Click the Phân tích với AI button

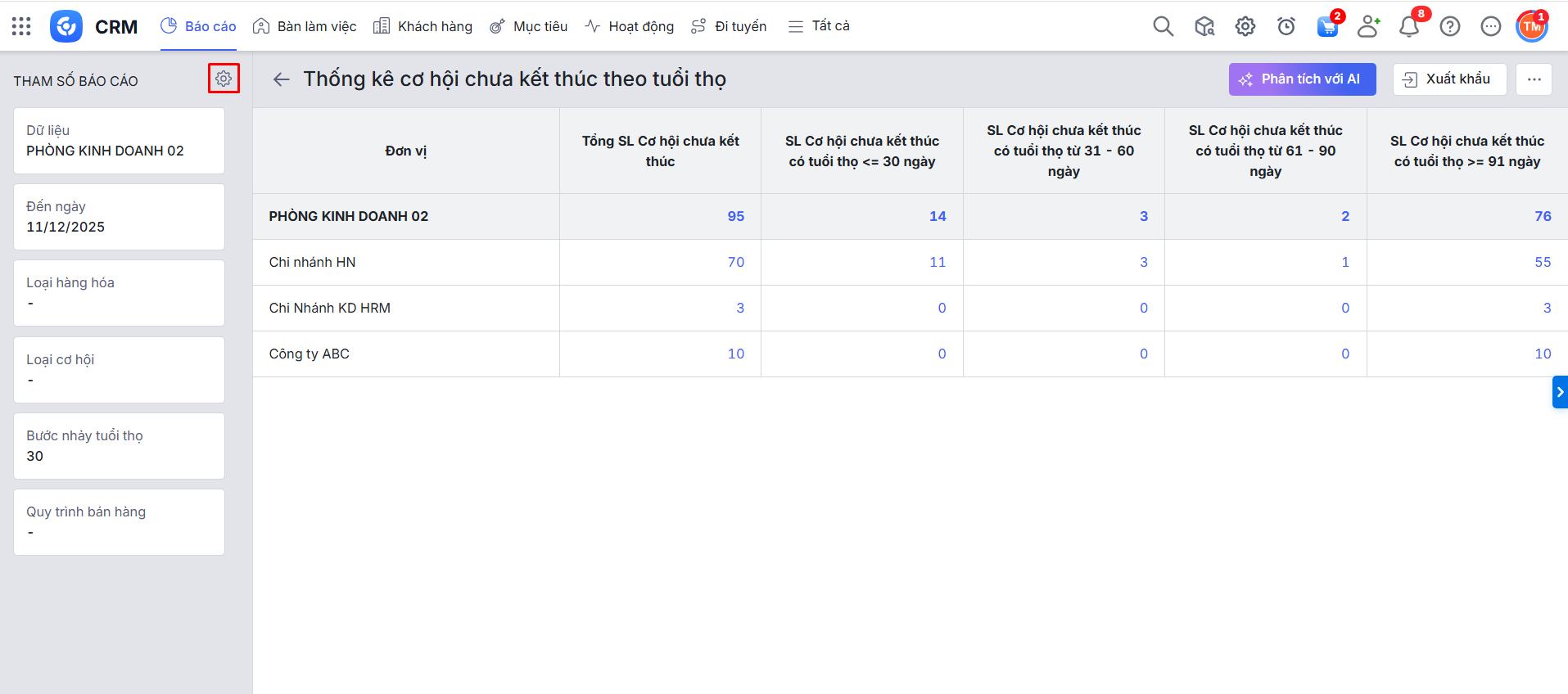click(1302, 79)
